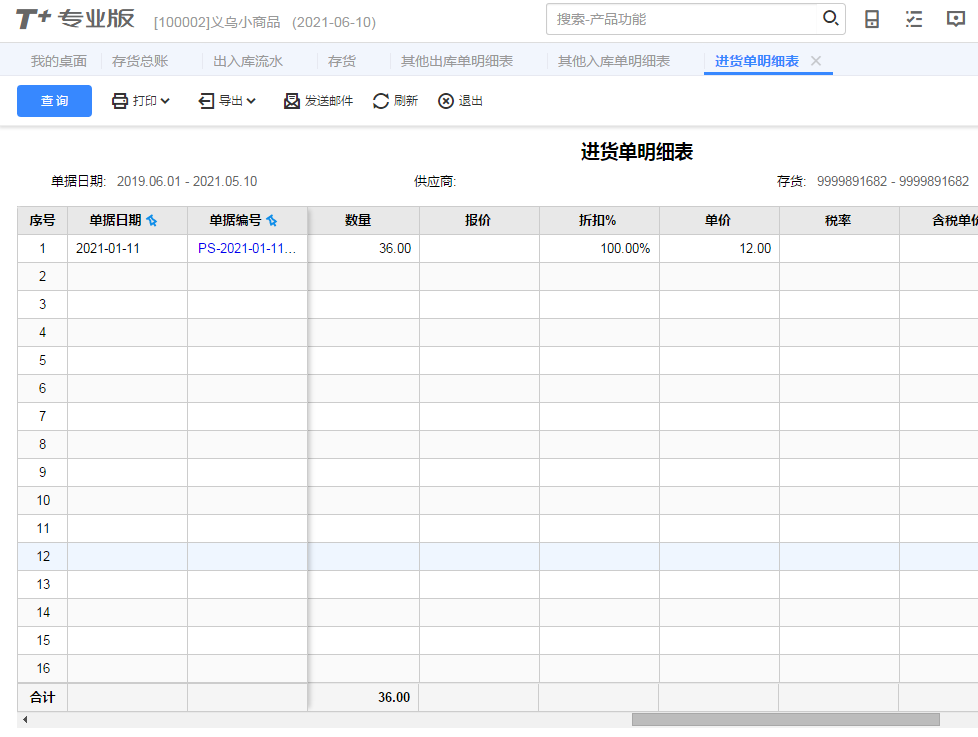The height and width of the screenshot is (737, 978).
Task: Click the search magnifier icon
Action: (830, 18)
